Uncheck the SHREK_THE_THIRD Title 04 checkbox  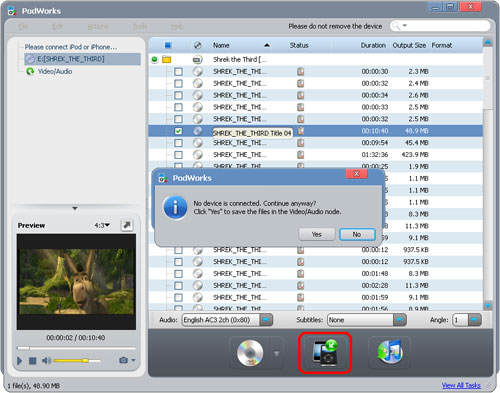click(178, 131)
